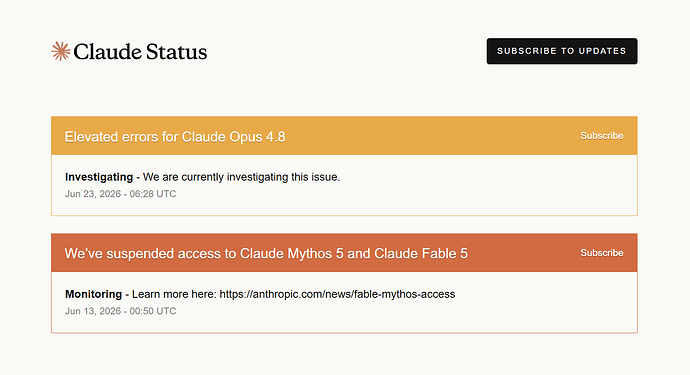690x375 pixels.
Task: Click the red Mythos and Fable incident header bar
Action: pyautogui.click(x=344, y=253)
